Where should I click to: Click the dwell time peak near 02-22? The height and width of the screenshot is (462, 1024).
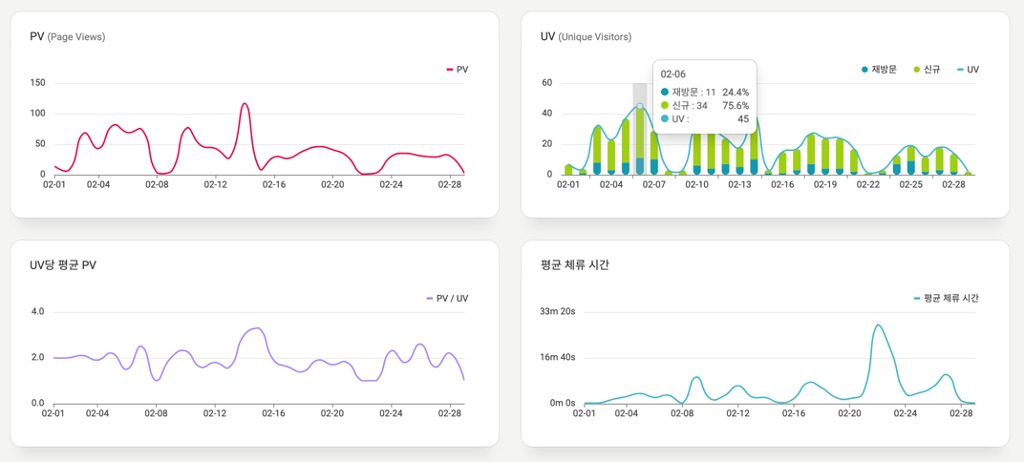point(878,325)
